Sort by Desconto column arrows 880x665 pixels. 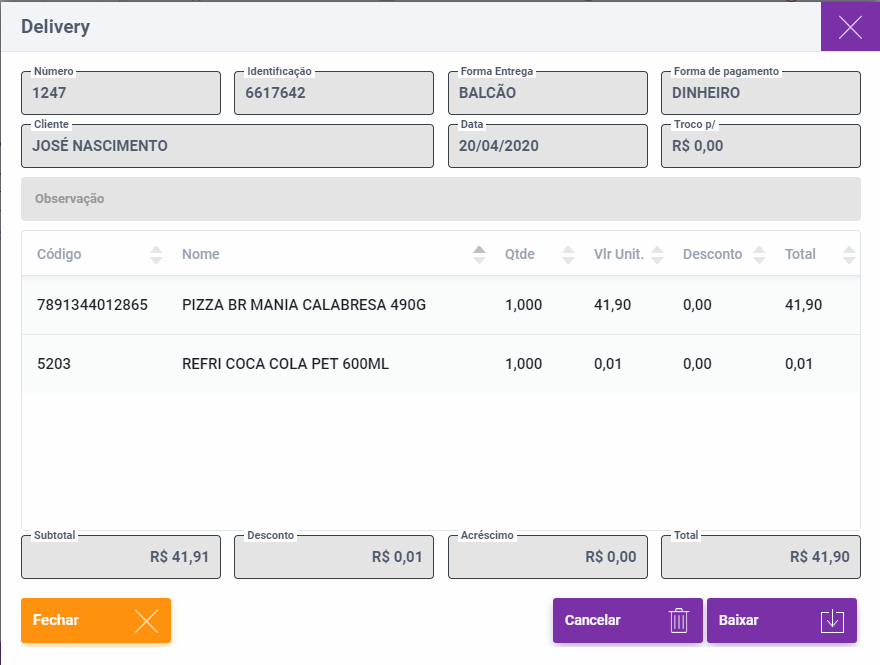pos(759,254)
